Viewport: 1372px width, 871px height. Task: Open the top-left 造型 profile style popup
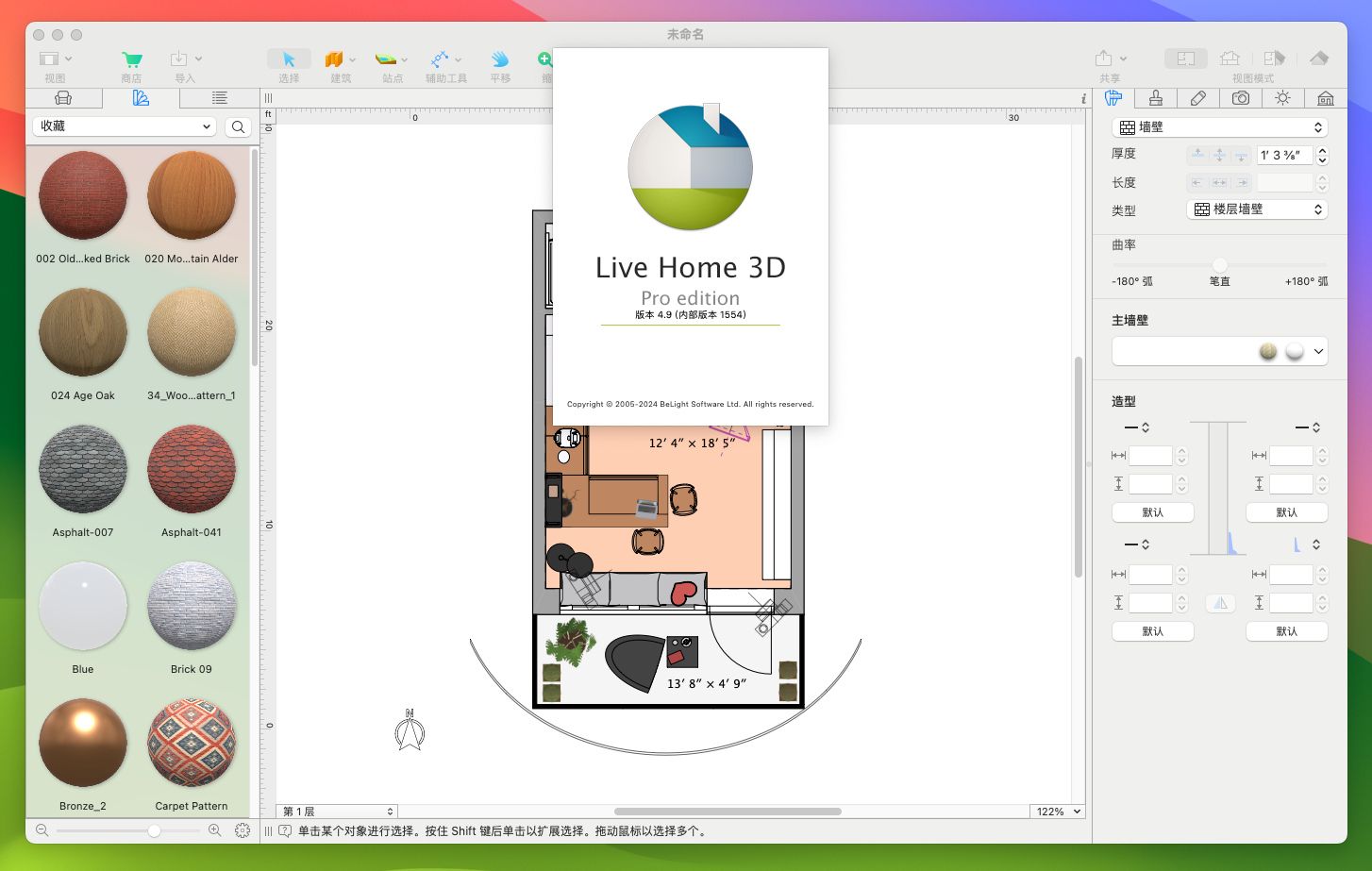1137,427
